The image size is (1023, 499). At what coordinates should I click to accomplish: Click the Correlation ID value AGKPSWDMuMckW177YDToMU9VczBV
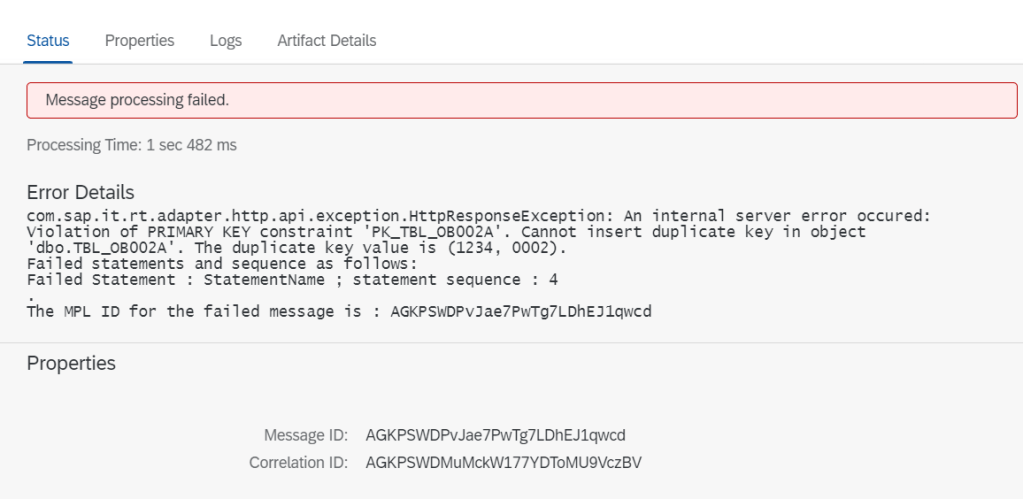point(502,463)
